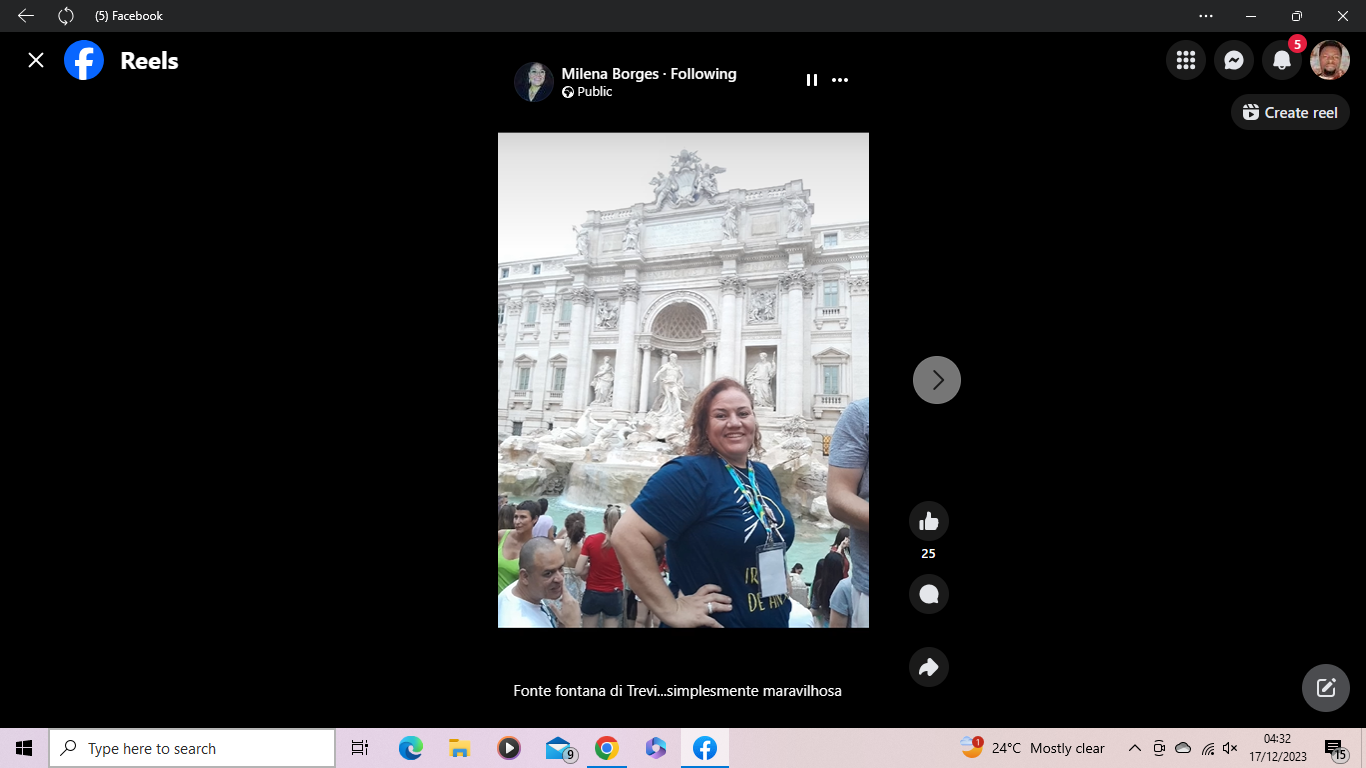Open the Windows Start menu
This screenshot has width=1366, height=768.
pyautogui.click(x=24, y=748)
